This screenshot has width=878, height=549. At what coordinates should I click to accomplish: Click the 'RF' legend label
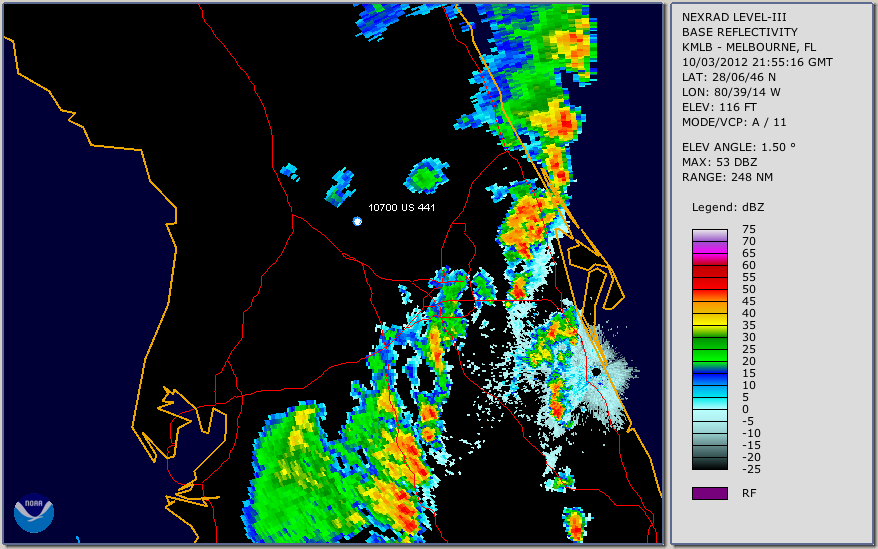(749, 493)
